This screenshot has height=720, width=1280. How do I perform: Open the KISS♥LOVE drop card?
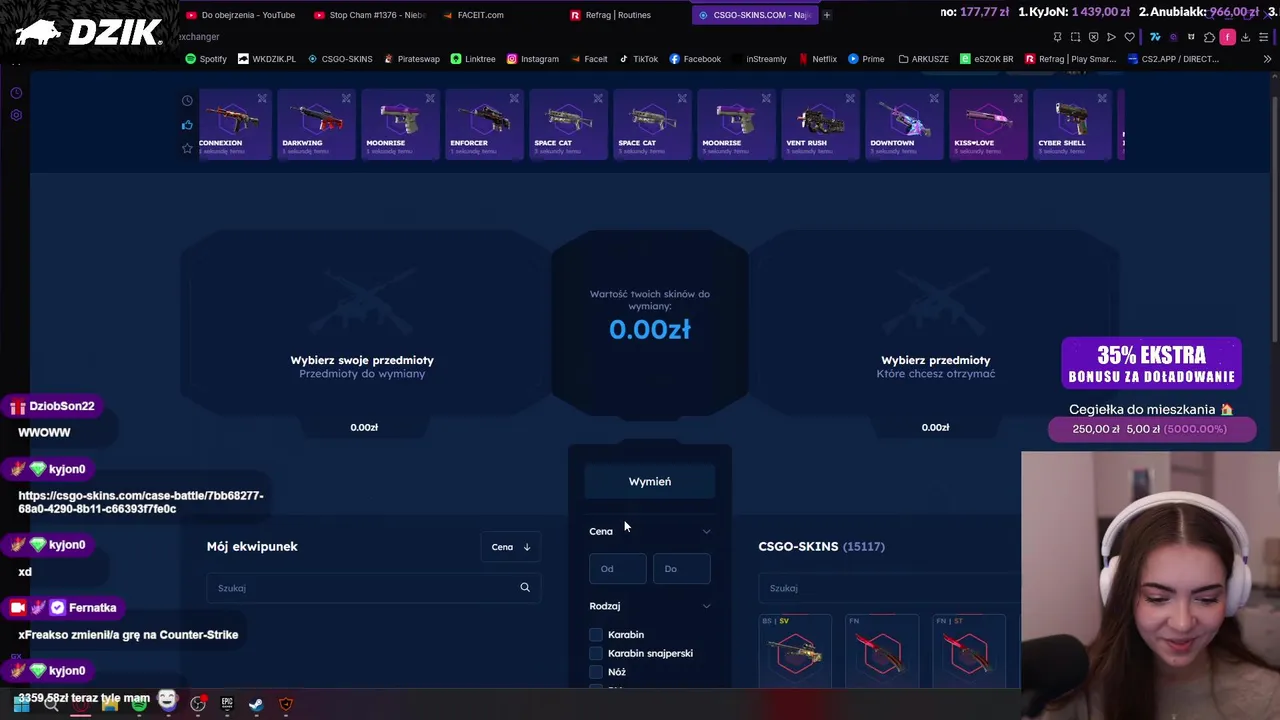click(x=988, y=124)
